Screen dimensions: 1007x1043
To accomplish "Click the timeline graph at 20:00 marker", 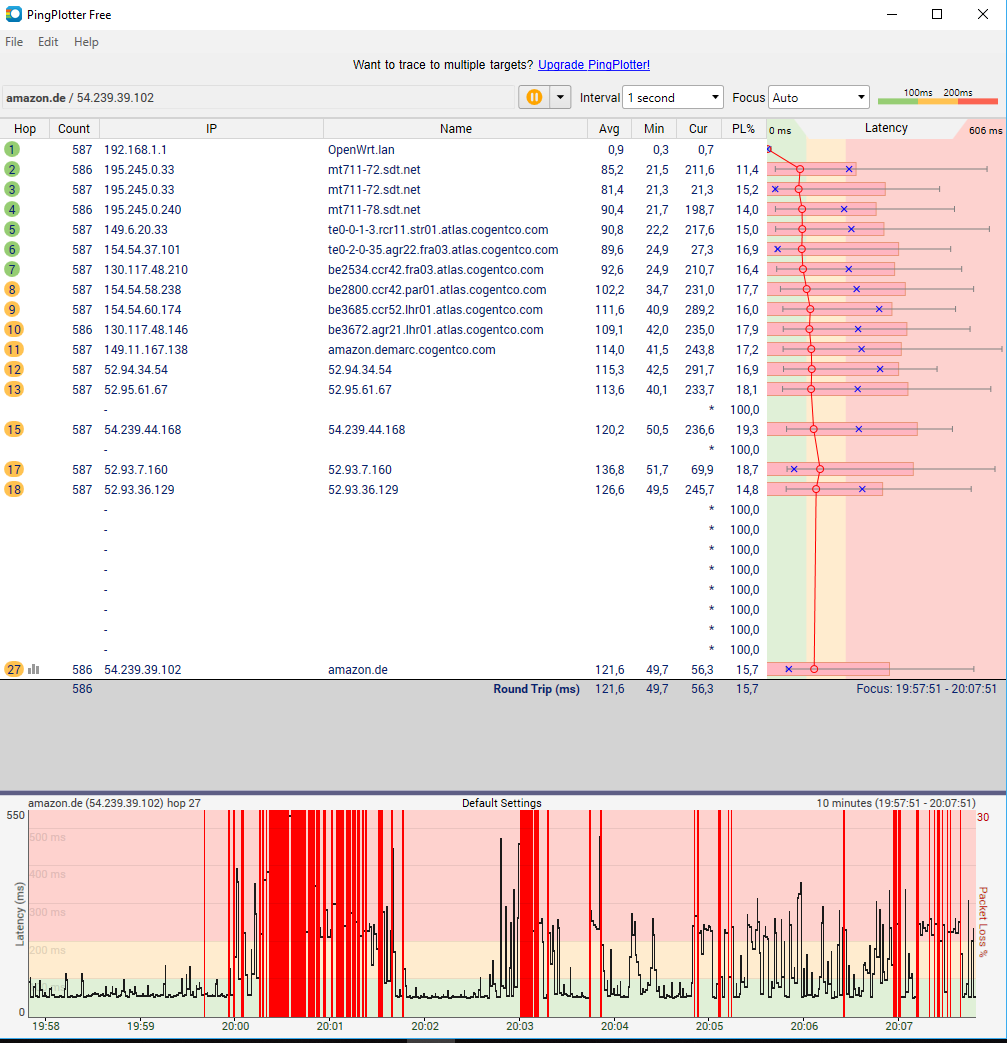I will (x=235, y=913).
